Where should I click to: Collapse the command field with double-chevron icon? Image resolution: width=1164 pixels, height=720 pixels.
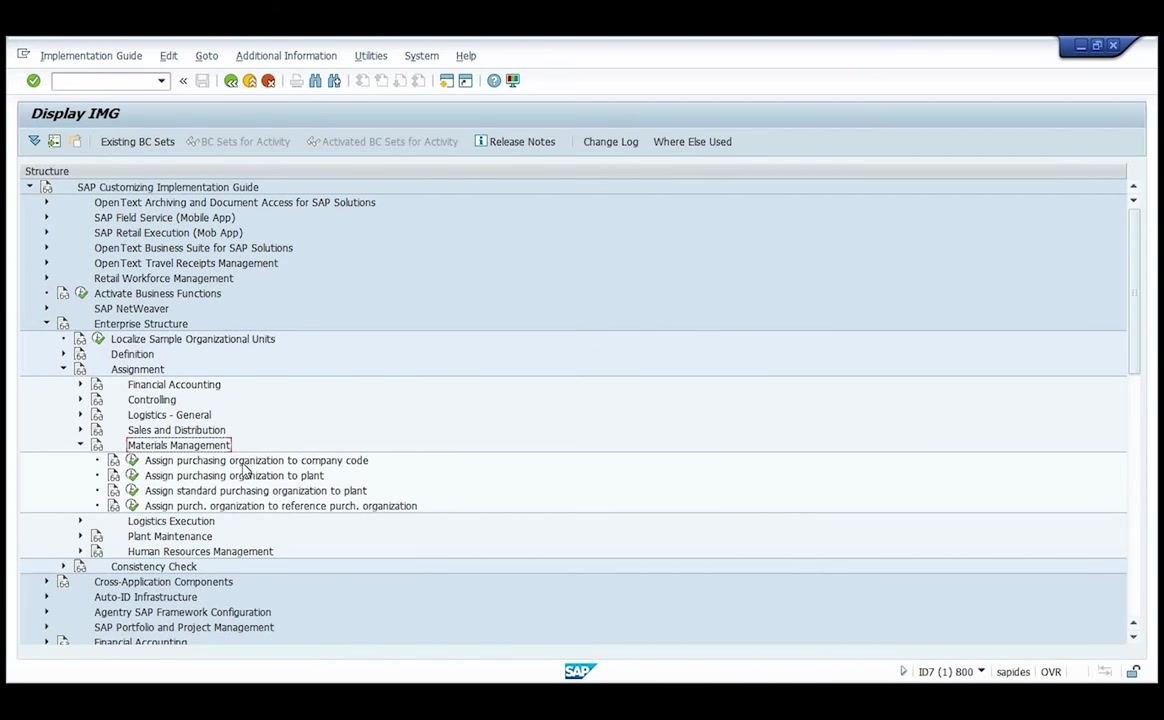183,81
